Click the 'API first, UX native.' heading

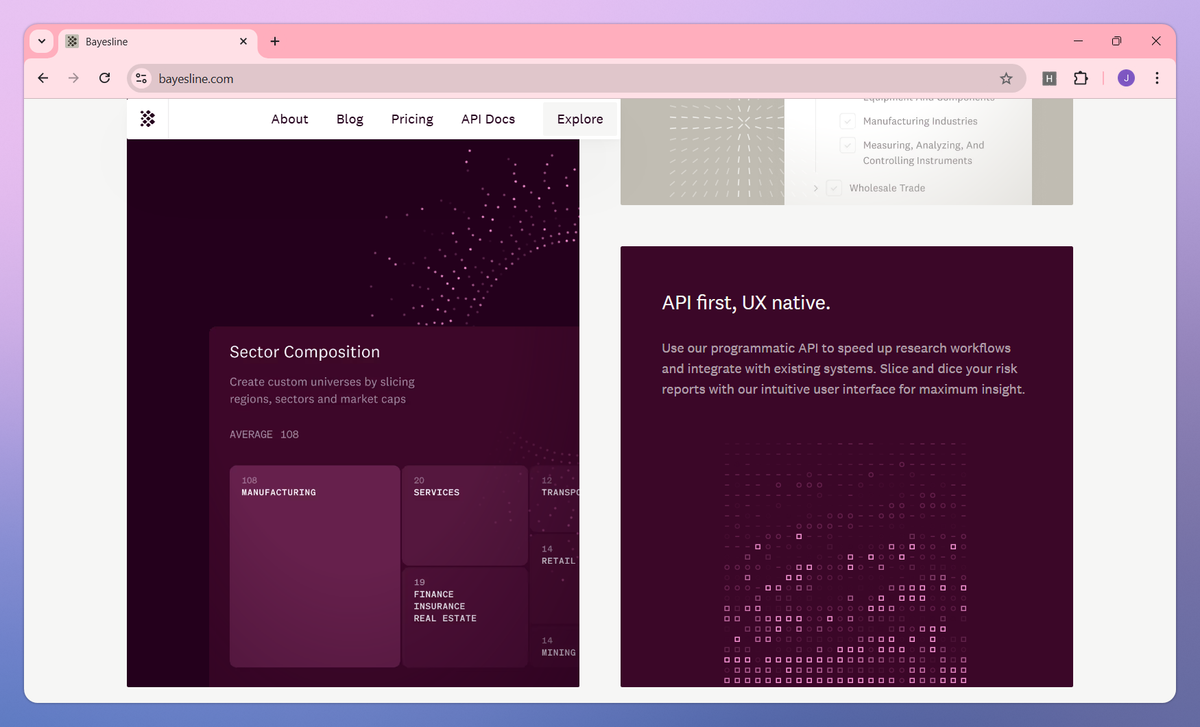pyautogui.click(x=746, y=303)
